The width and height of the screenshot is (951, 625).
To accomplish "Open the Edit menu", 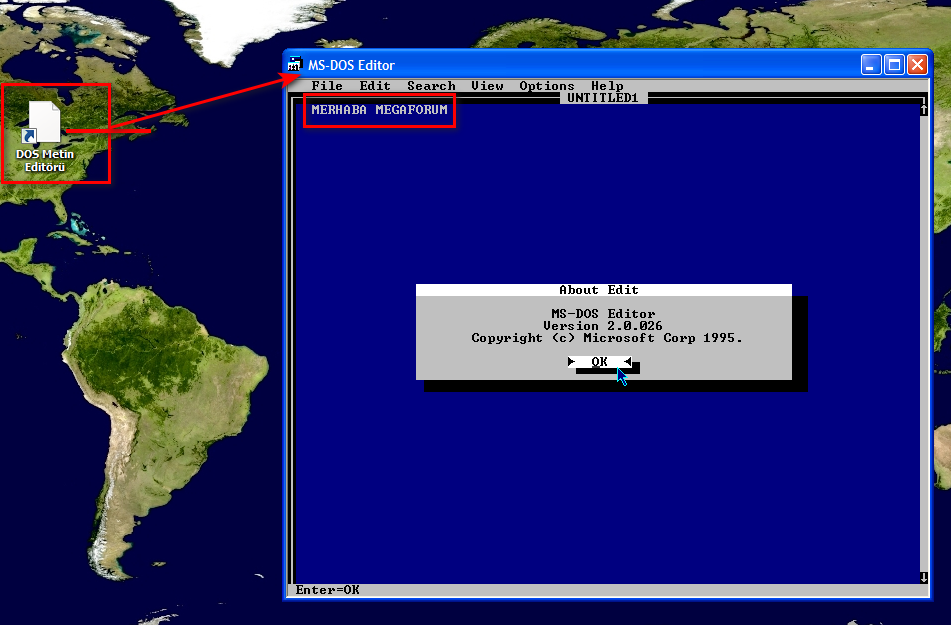I will pyautogui.click(x=375, y=86).
